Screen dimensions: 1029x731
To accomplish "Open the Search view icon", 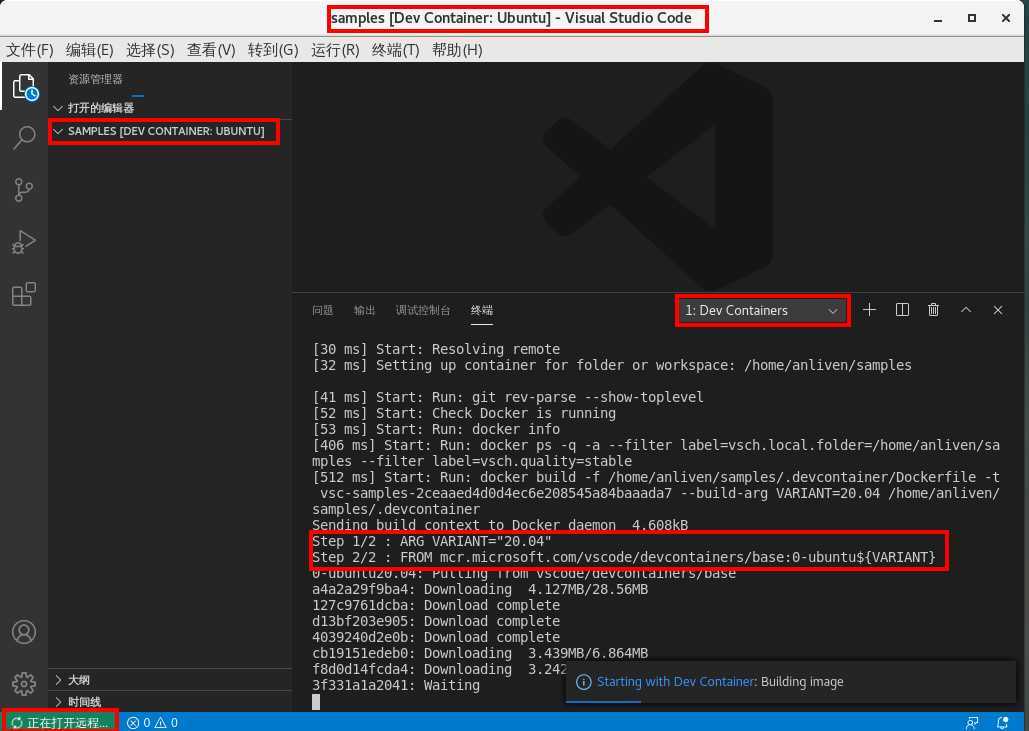I will coord(24,138).
